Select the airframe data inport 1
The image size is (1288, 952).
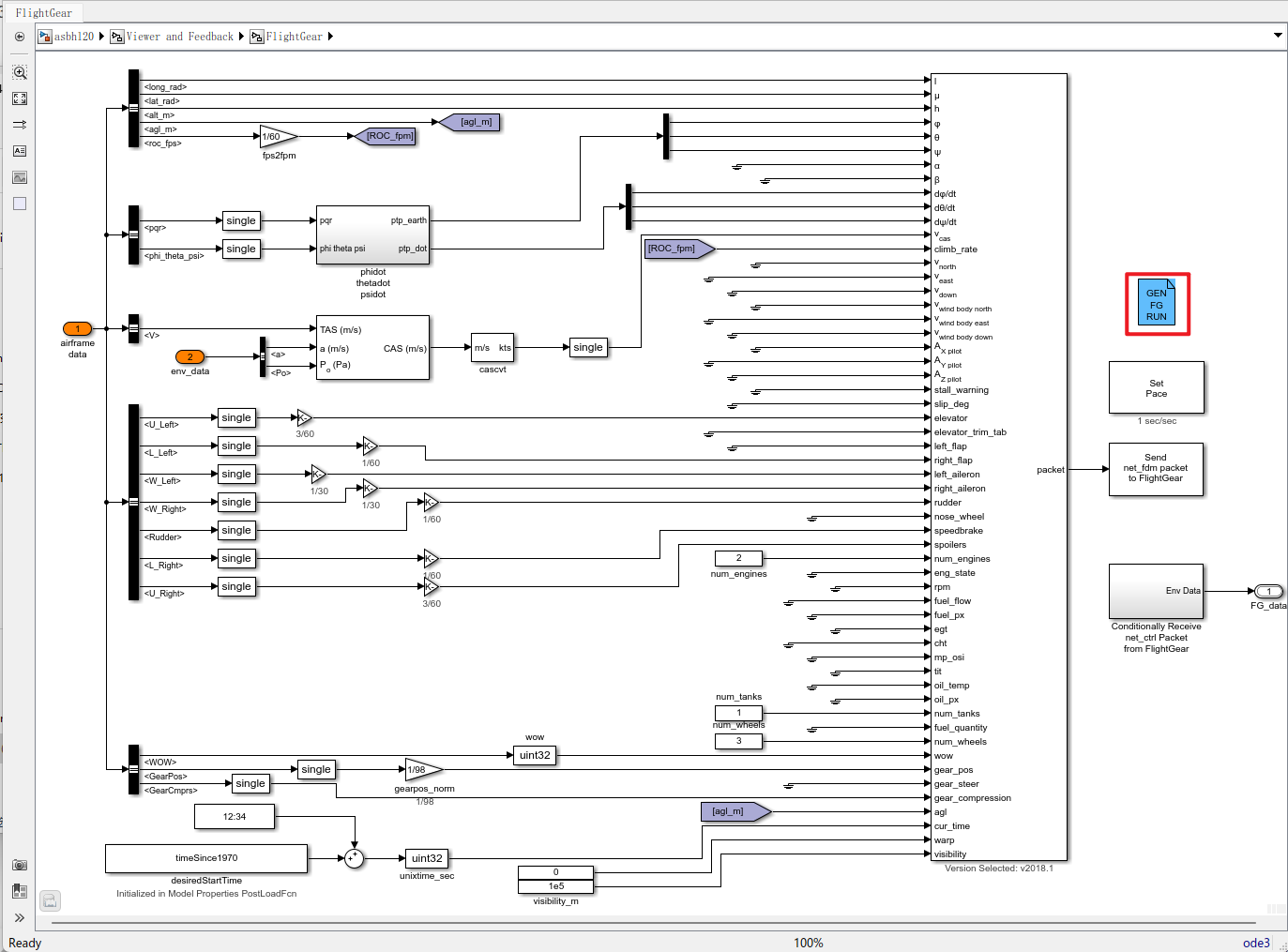77,328
